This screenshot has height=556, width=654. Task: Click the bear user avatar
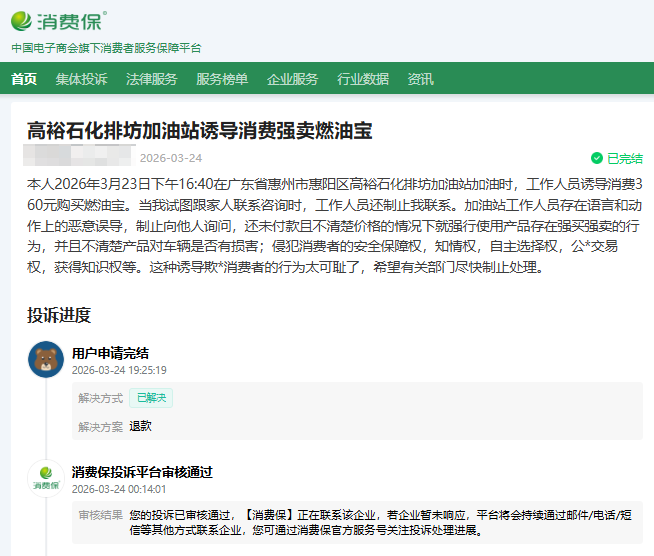(46, 360)
